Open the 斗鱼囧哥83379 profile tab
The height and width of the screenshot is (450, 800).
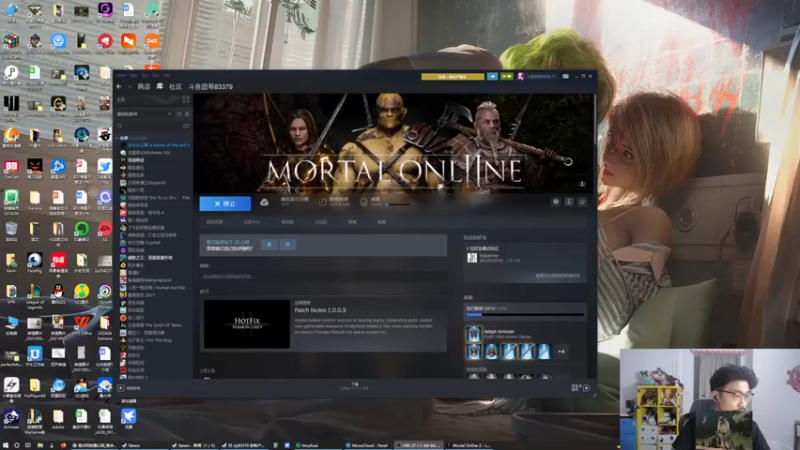[x=211, y=87]
